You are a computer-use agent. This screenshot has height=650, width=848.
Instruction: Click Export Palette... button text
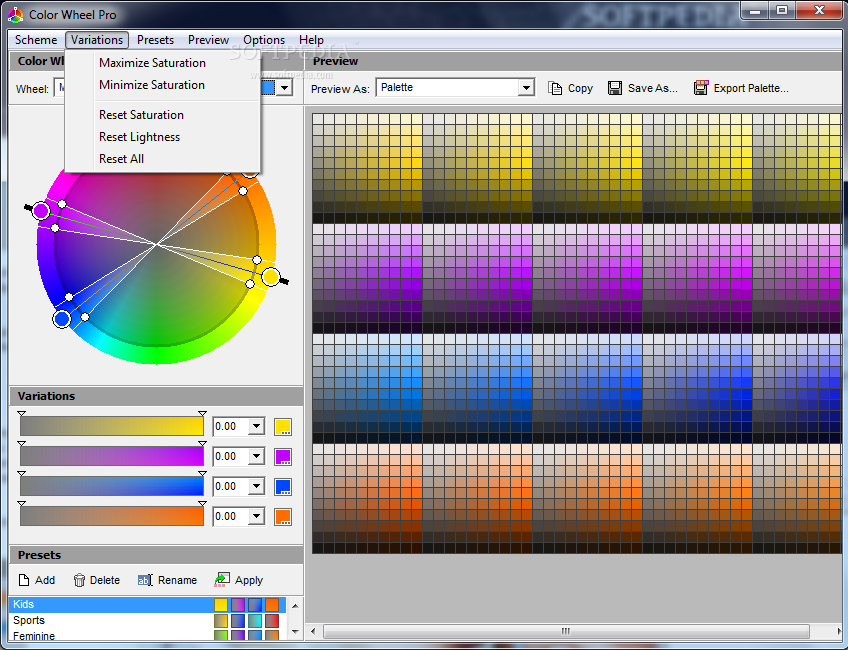[751, 88]
